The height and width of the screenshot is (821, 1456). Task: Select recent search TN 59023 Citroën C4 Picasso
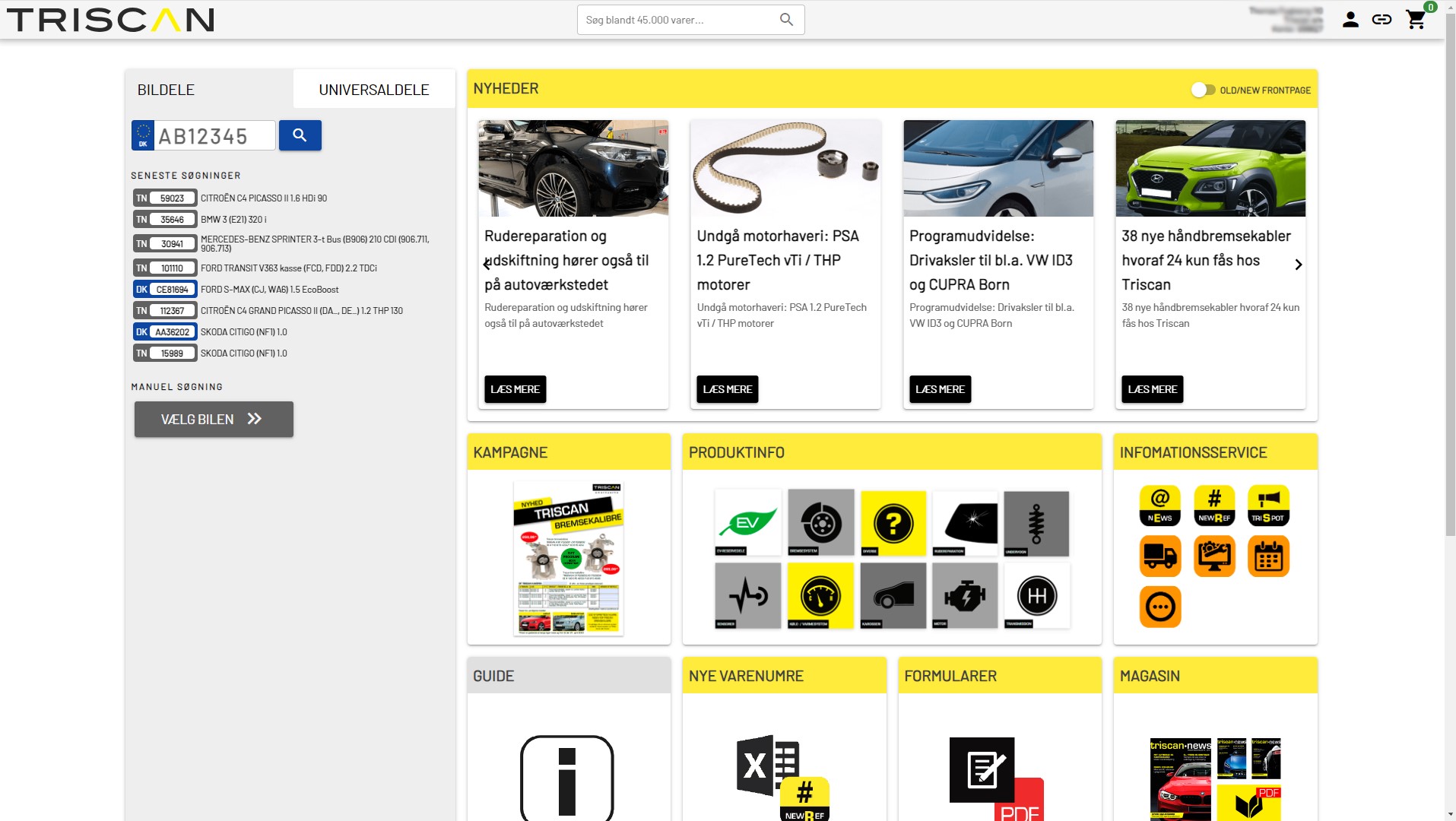(230, 198)
